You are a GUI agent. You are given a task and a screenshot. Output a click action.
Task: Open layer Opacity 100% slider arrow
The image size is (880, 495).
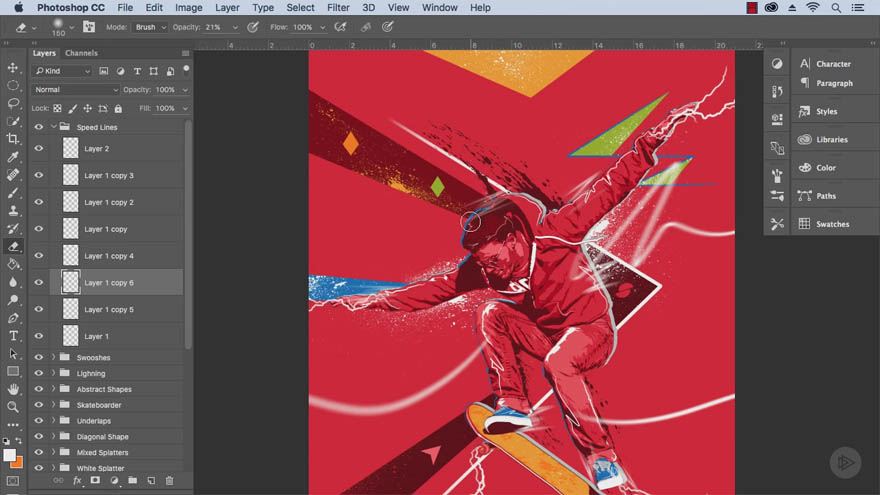pos(185,90)
